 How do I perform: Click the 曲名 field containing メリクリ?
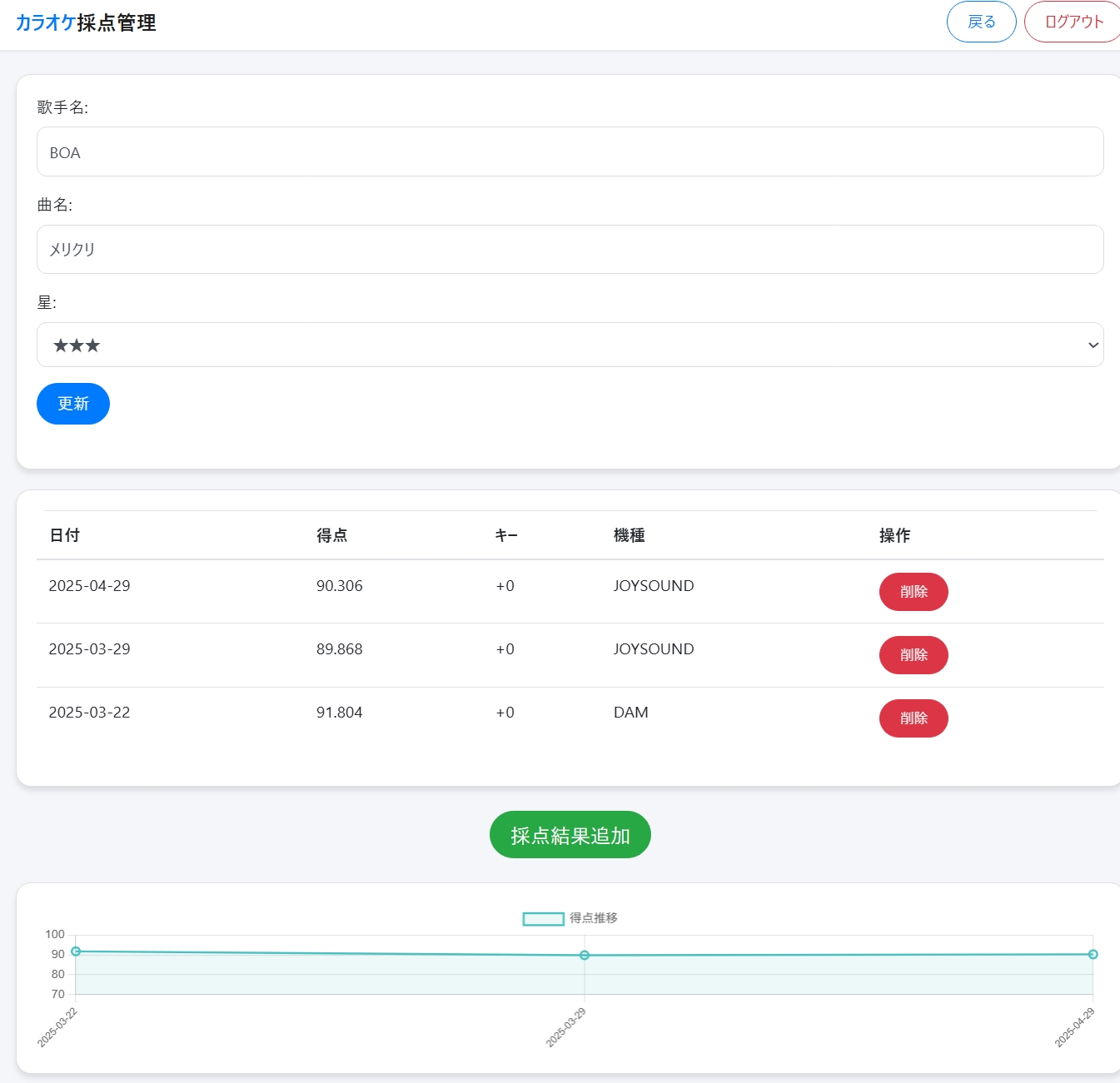click(570, 250)
